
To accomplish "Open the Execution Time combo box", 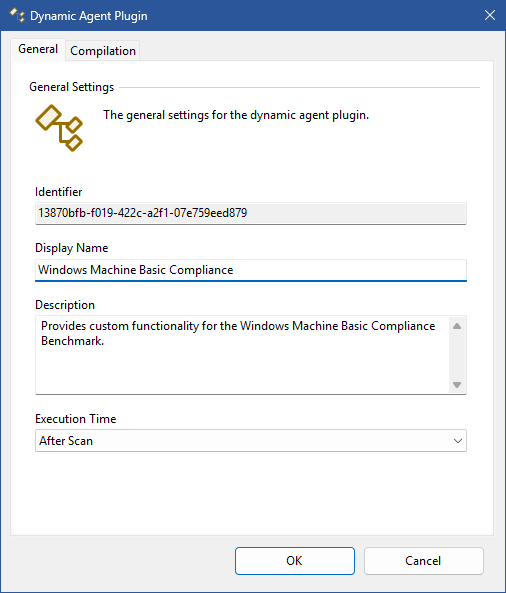I will point(251,441).
